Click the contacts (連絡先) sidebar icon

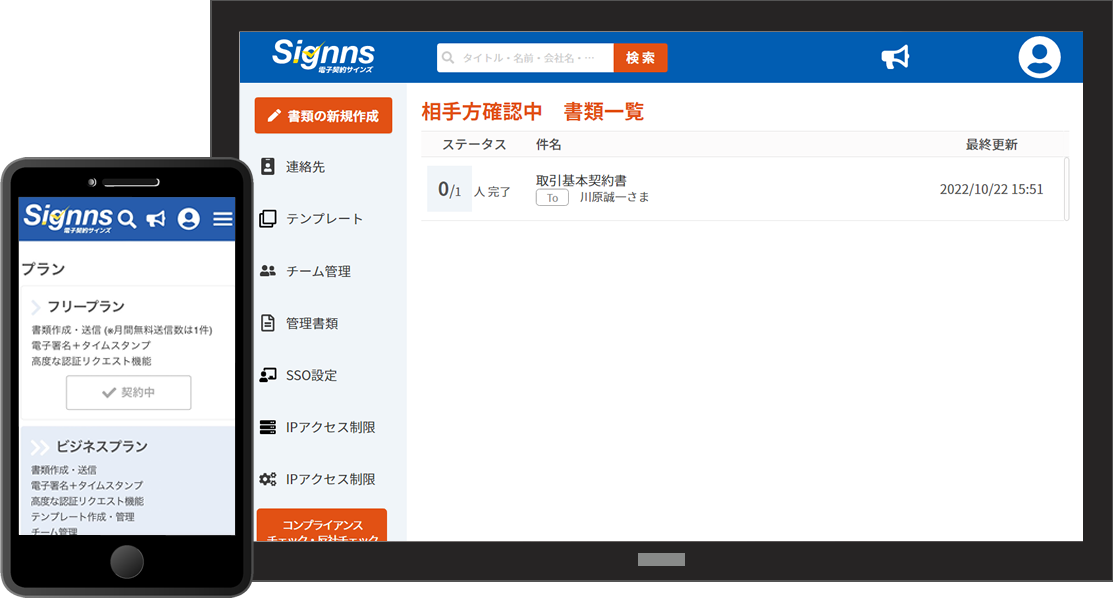[x=268, y=167]
